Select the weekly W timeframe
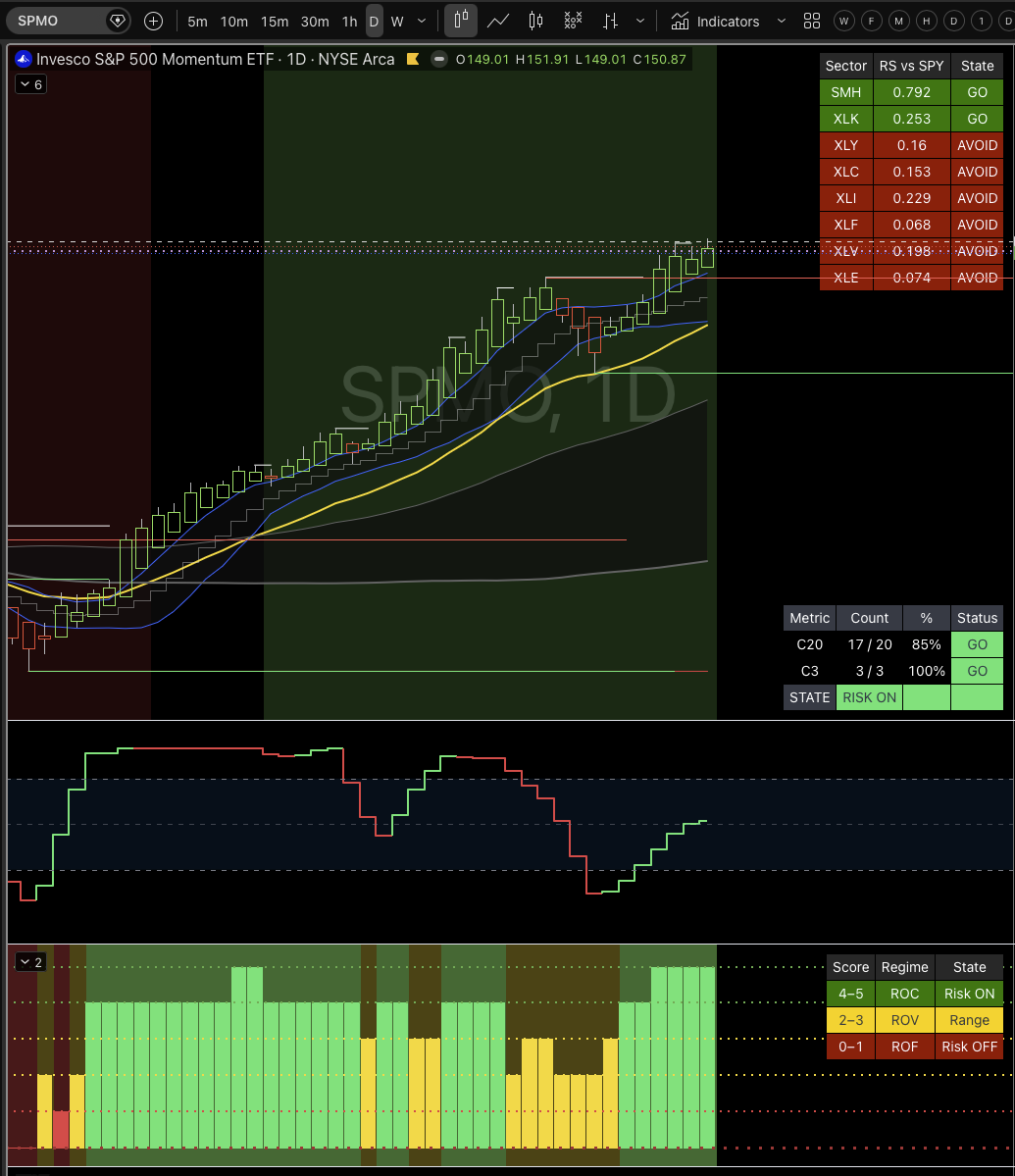Viewport: 1015px width, 1176px height. [397, 22]
